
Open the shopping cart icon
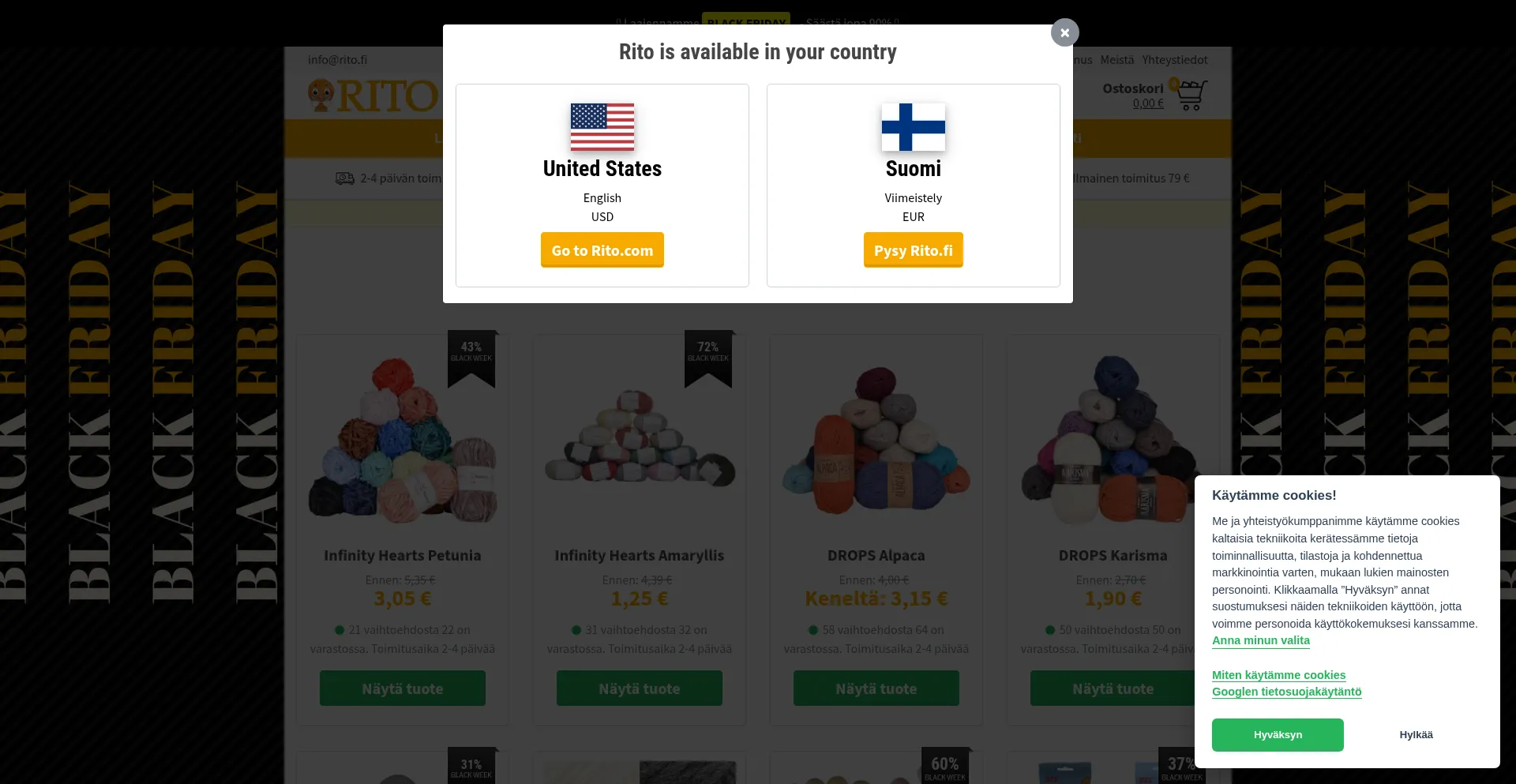tap(1191, 95)
